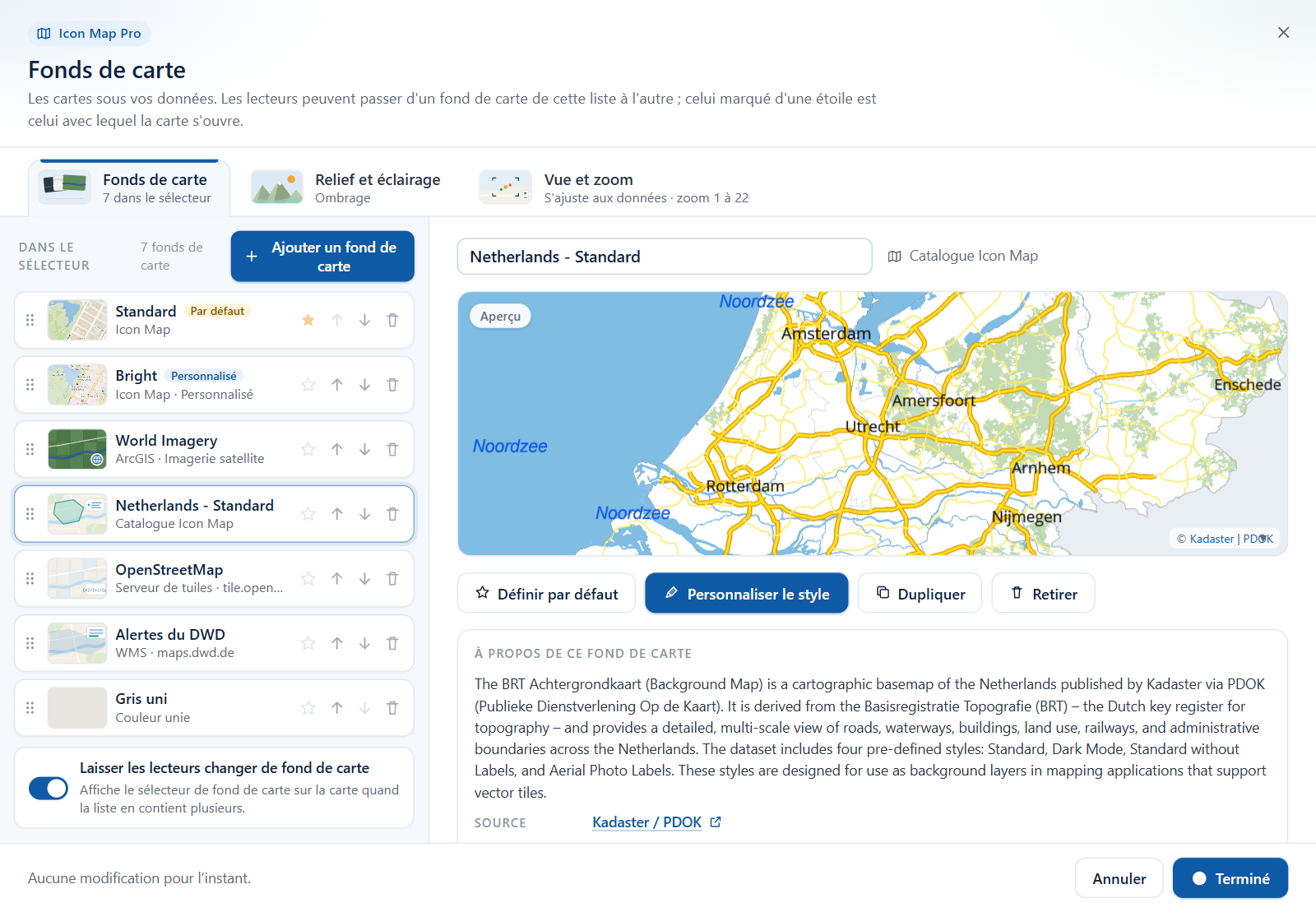Click Ajouter un fond de carte button

tap(322, 257)
